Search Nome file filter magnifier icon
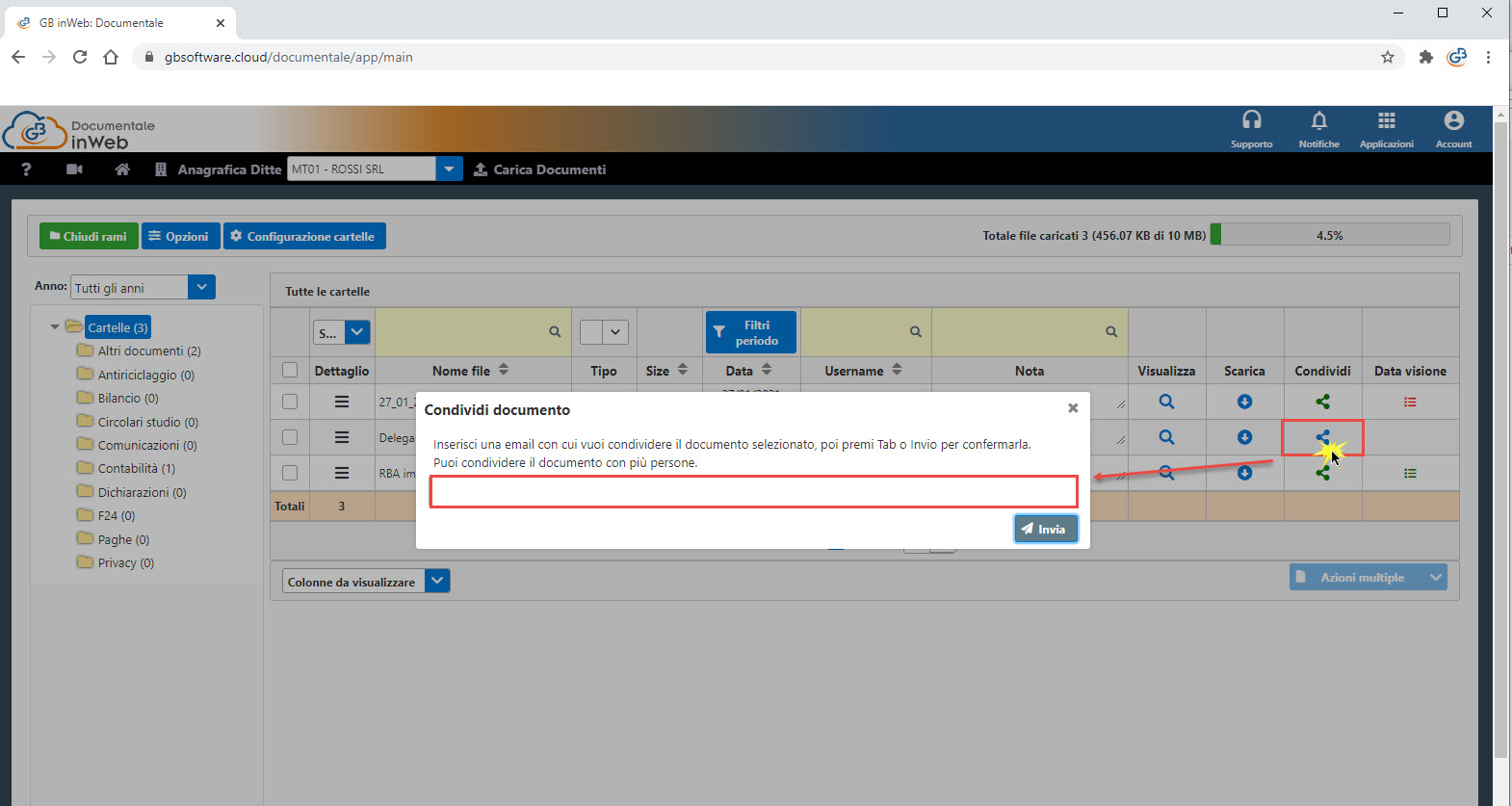The image size is (1512, 806). 555,331
